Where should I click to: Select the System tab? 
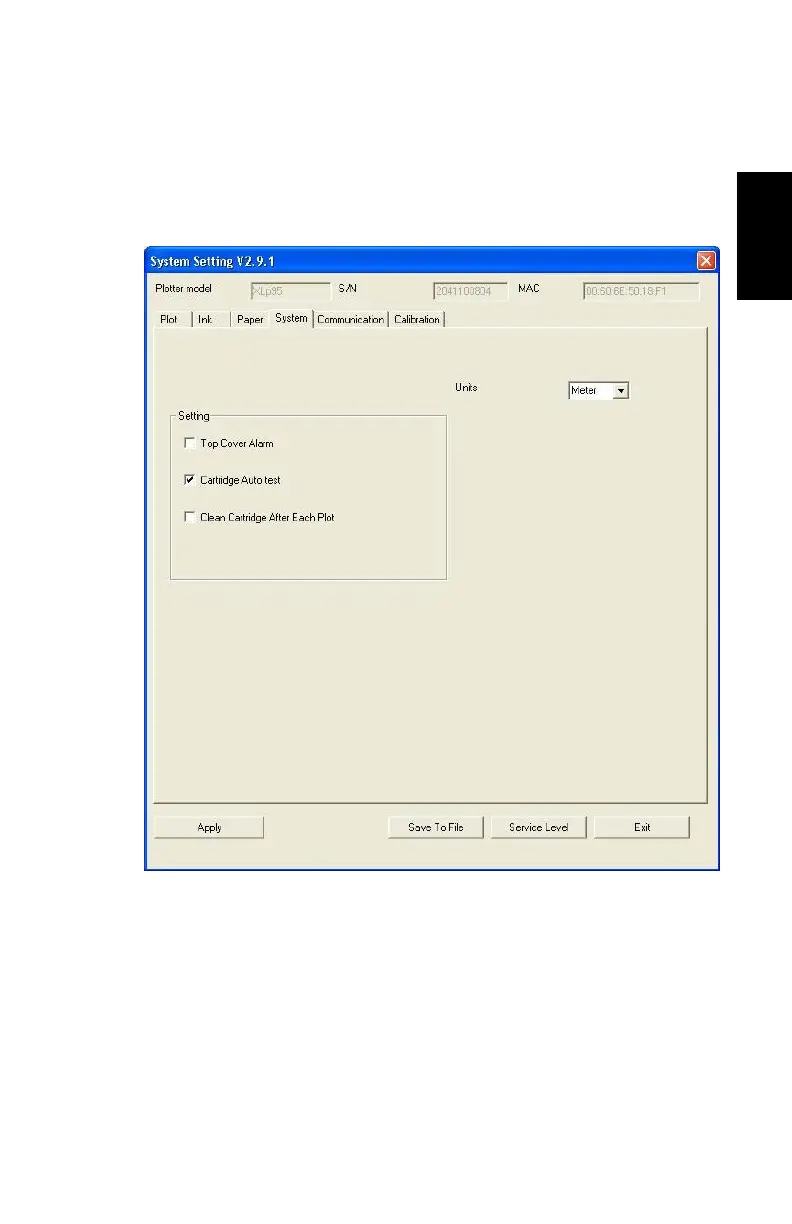tap(291, 318)
